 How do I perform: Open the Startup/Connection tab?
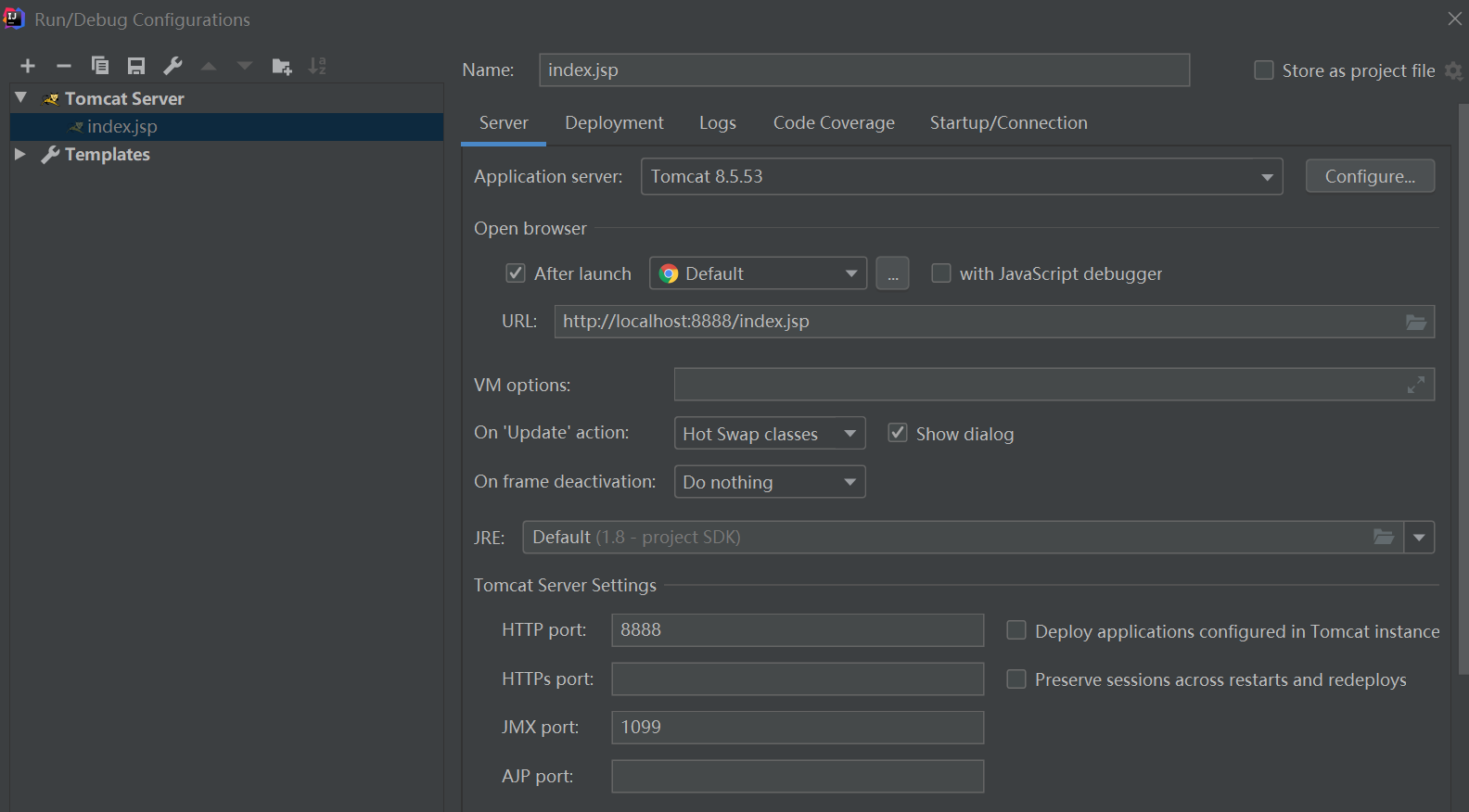[x=1008, y=123]
